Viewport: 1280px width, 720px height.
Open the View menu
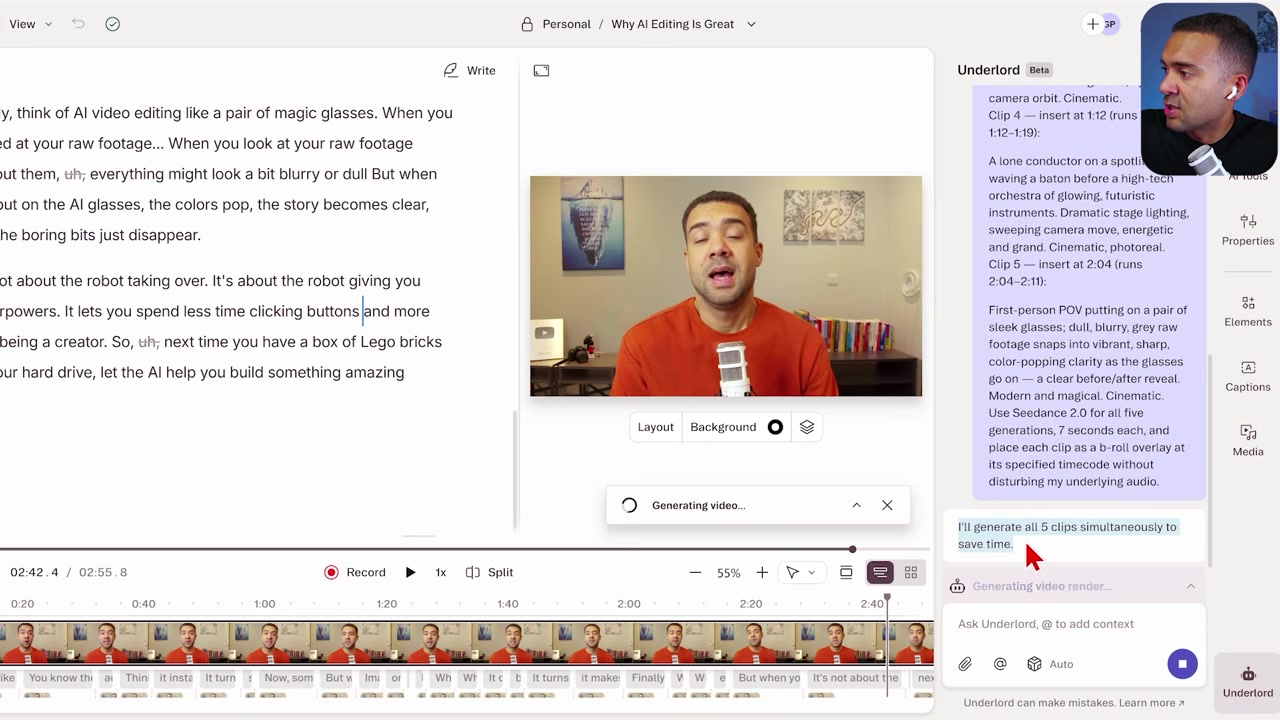pyautogui.click(x=29, y=24)
